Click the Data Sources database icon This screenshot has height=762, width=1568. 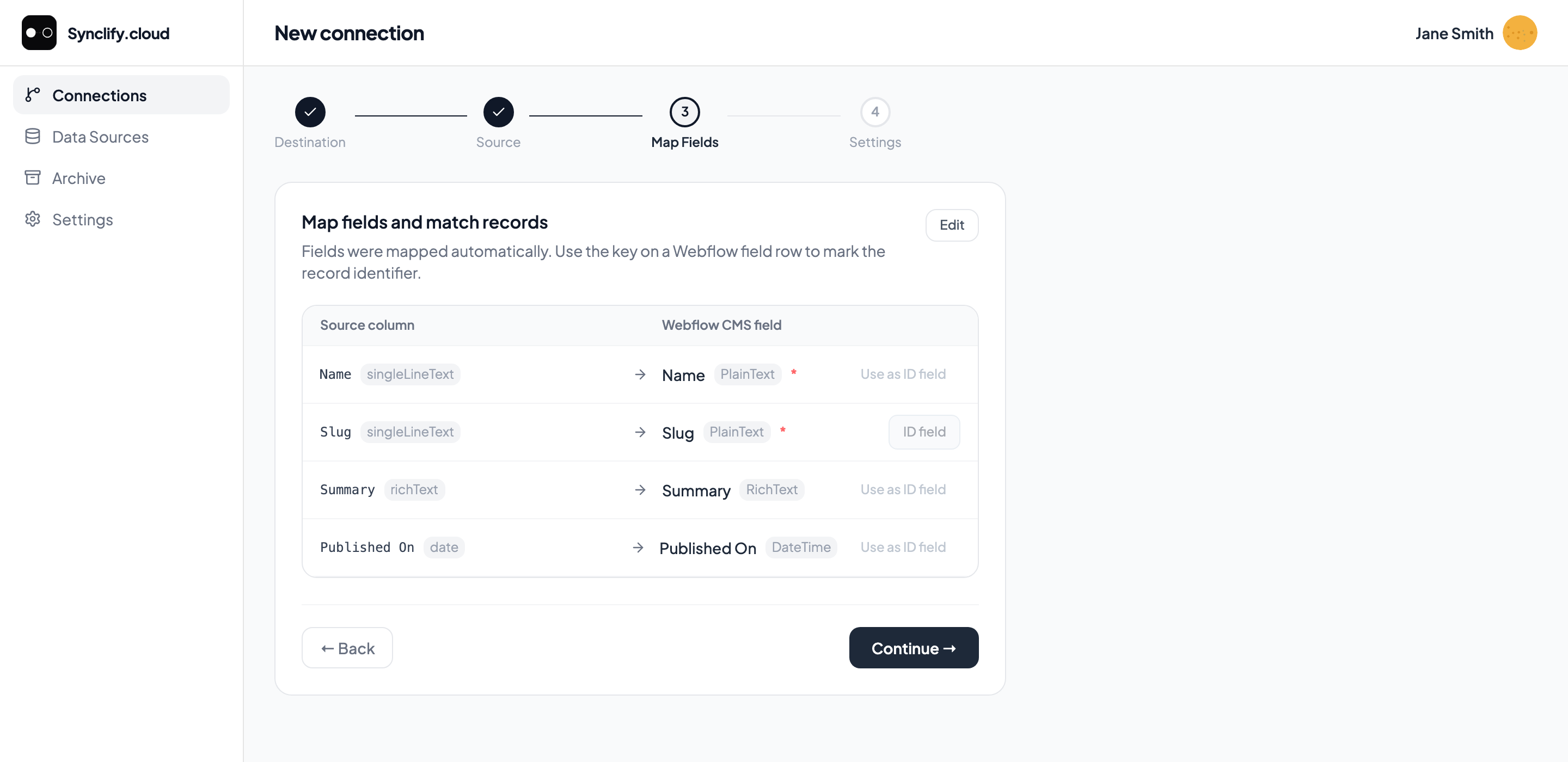tap(33, 136)
